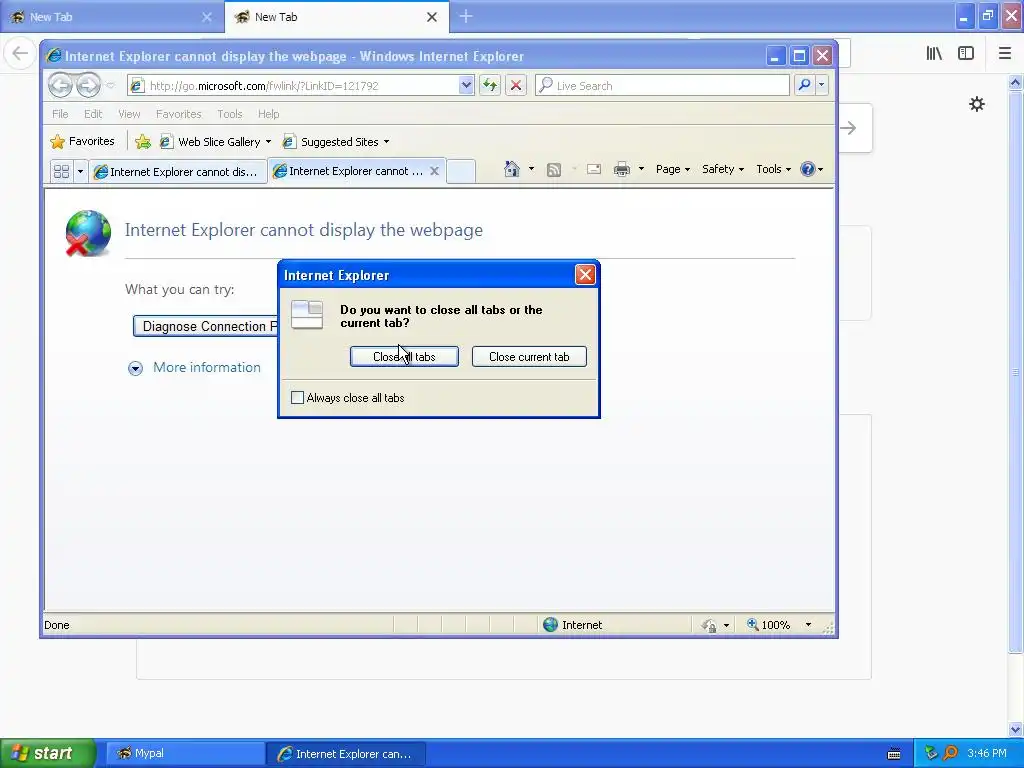Expand the tab list dropdown arrow

(x=80, y=171)
